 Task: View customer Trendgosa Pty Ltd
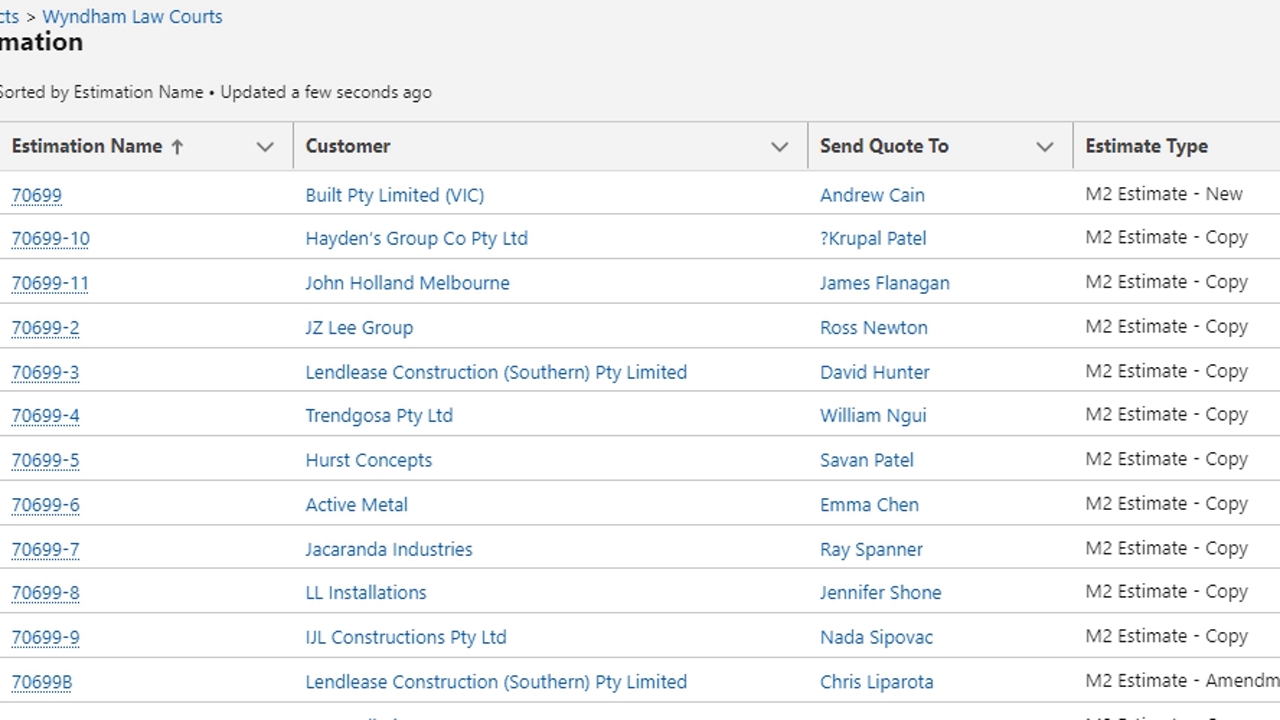coord(379,416)
